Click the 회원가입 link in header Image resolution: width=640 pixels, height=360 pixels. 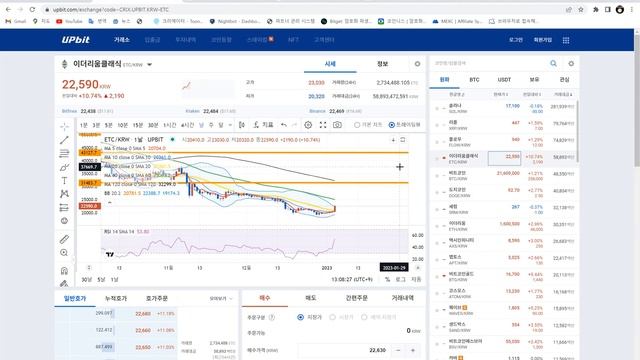tap(542, 40)
